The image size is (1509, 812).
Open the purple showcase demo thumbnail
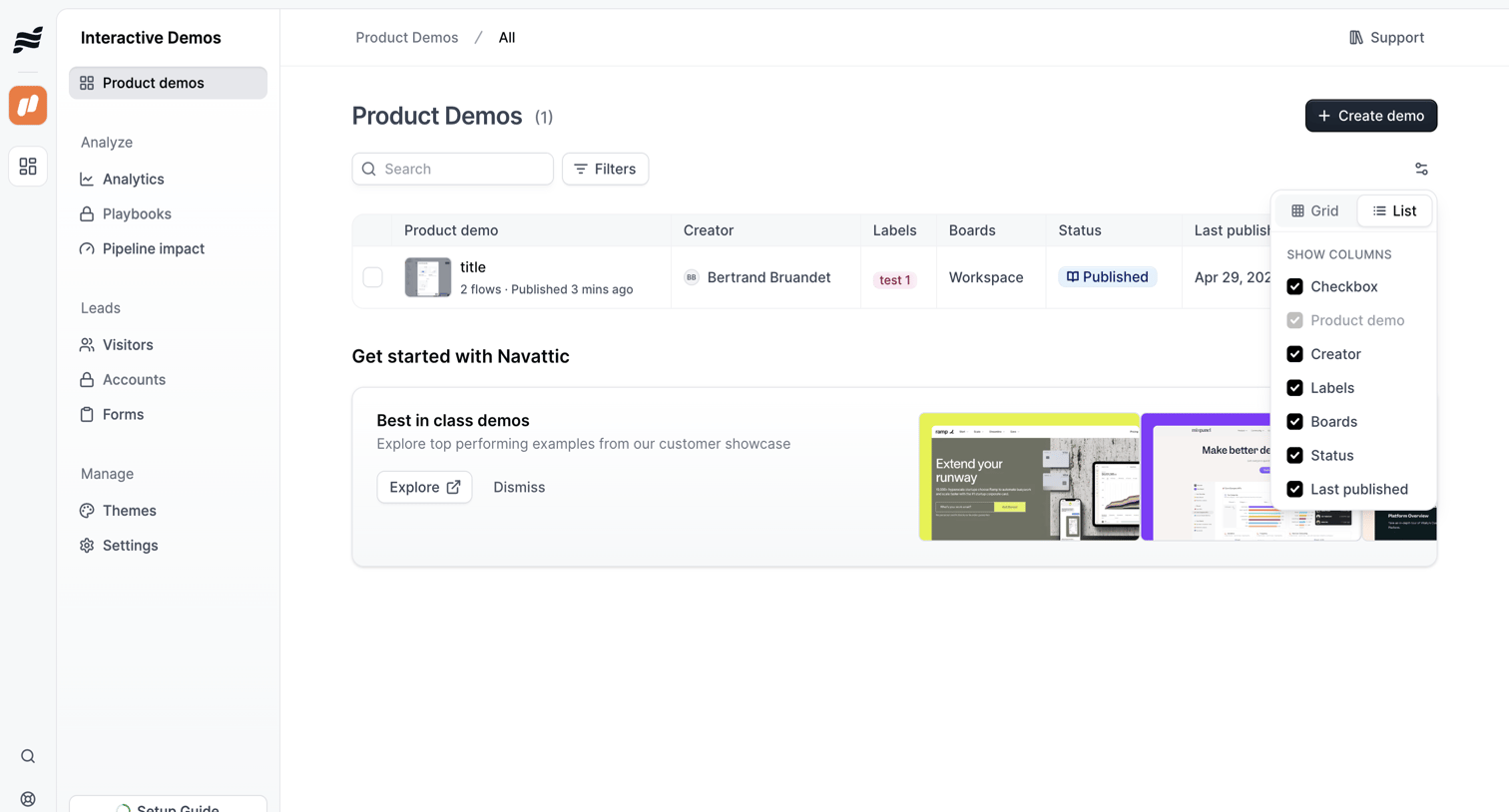pyautogui.click(x=1251, y=477)
